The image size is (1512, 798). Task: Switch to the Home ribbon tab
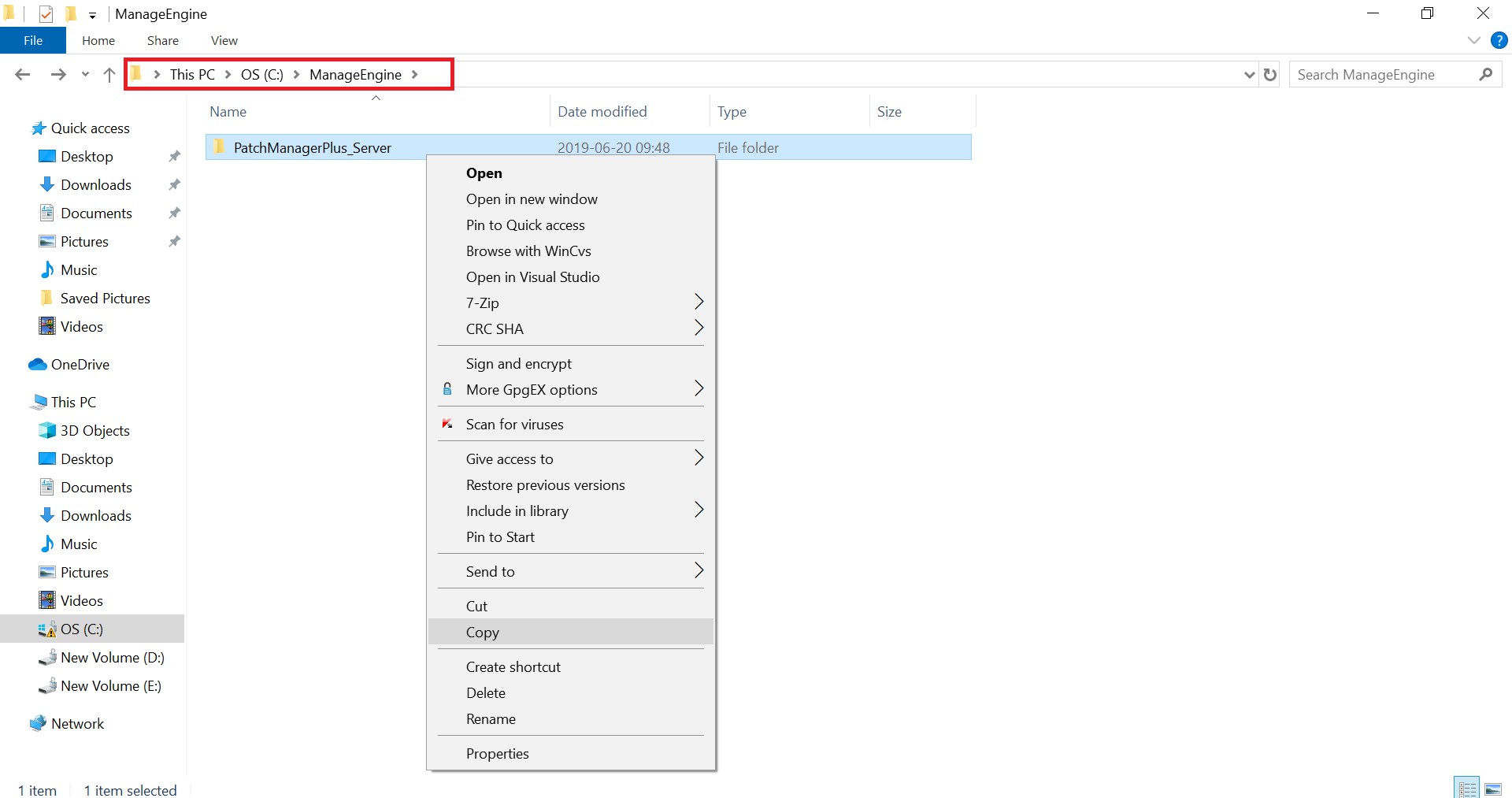tap(98, 40)
